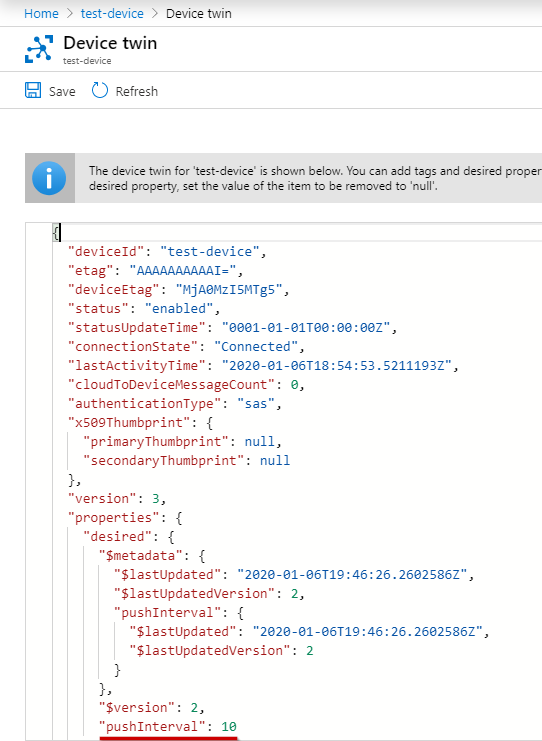The image size is (542, 741).
Task: Click the "Connected" connectionState value
Action: click(x=256, y=346)
